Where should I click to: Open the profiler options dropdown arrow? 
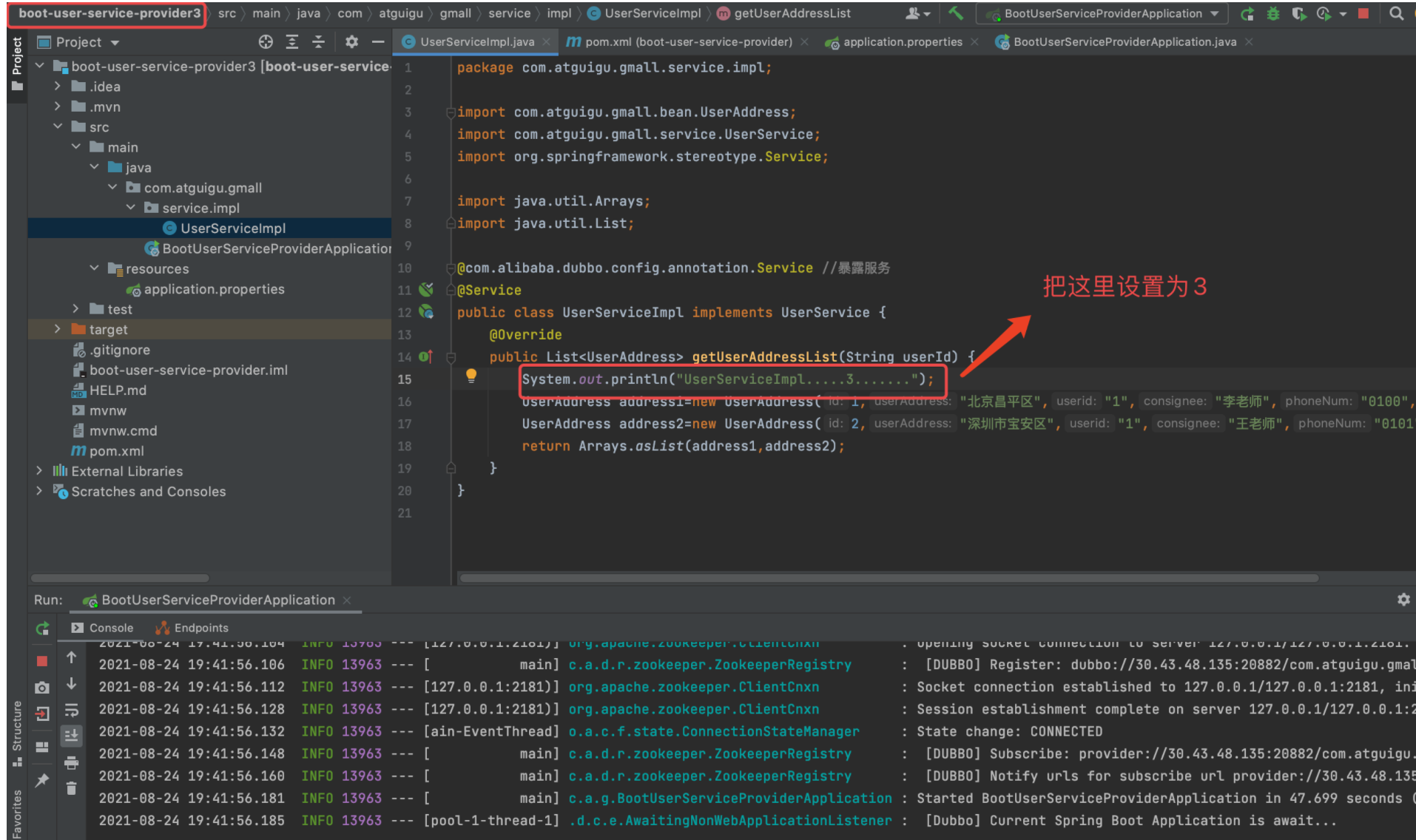click(1342, 13)
